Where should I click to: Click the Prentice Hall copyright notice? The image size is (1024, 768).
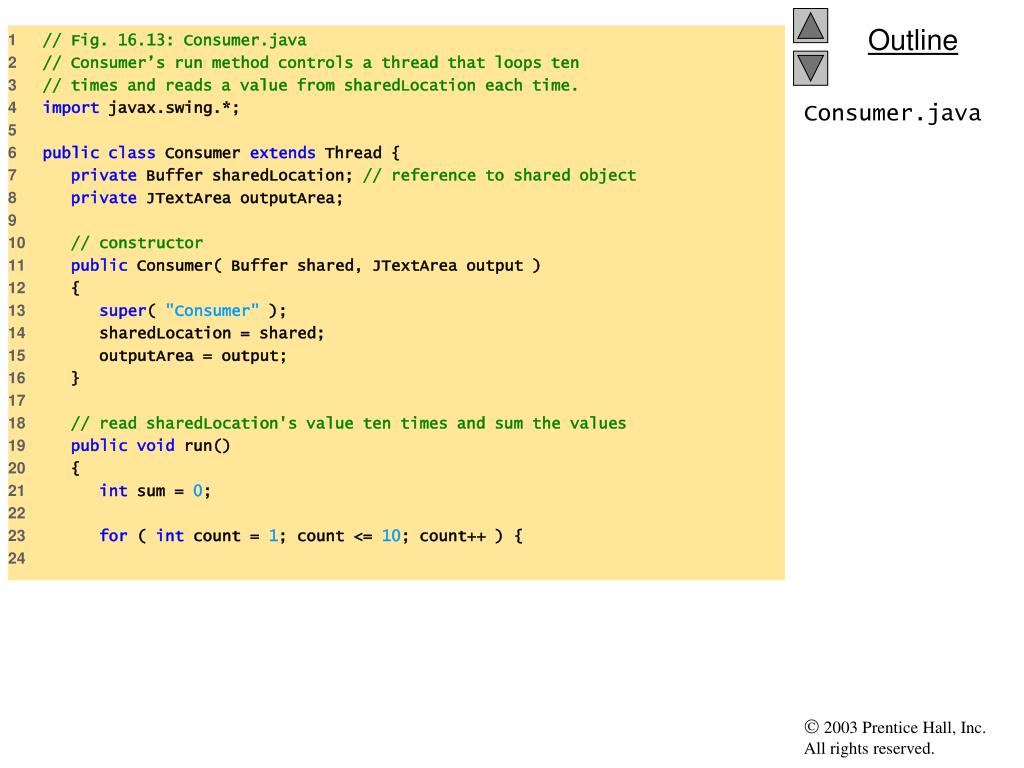point(895,738)
